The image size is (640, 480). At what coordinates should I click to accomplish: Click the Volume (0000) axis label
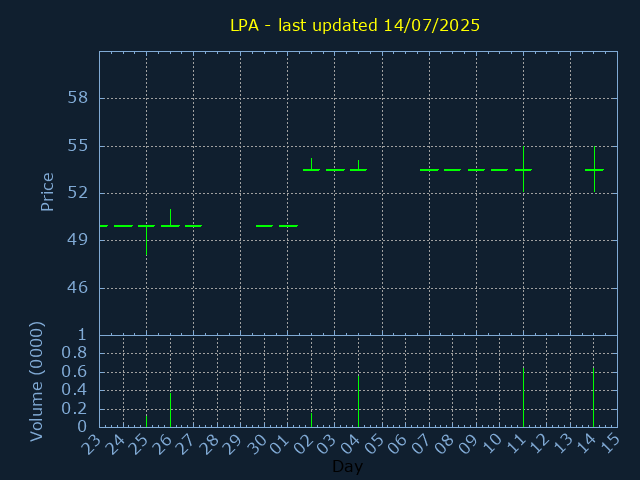[x=37, y=382]
